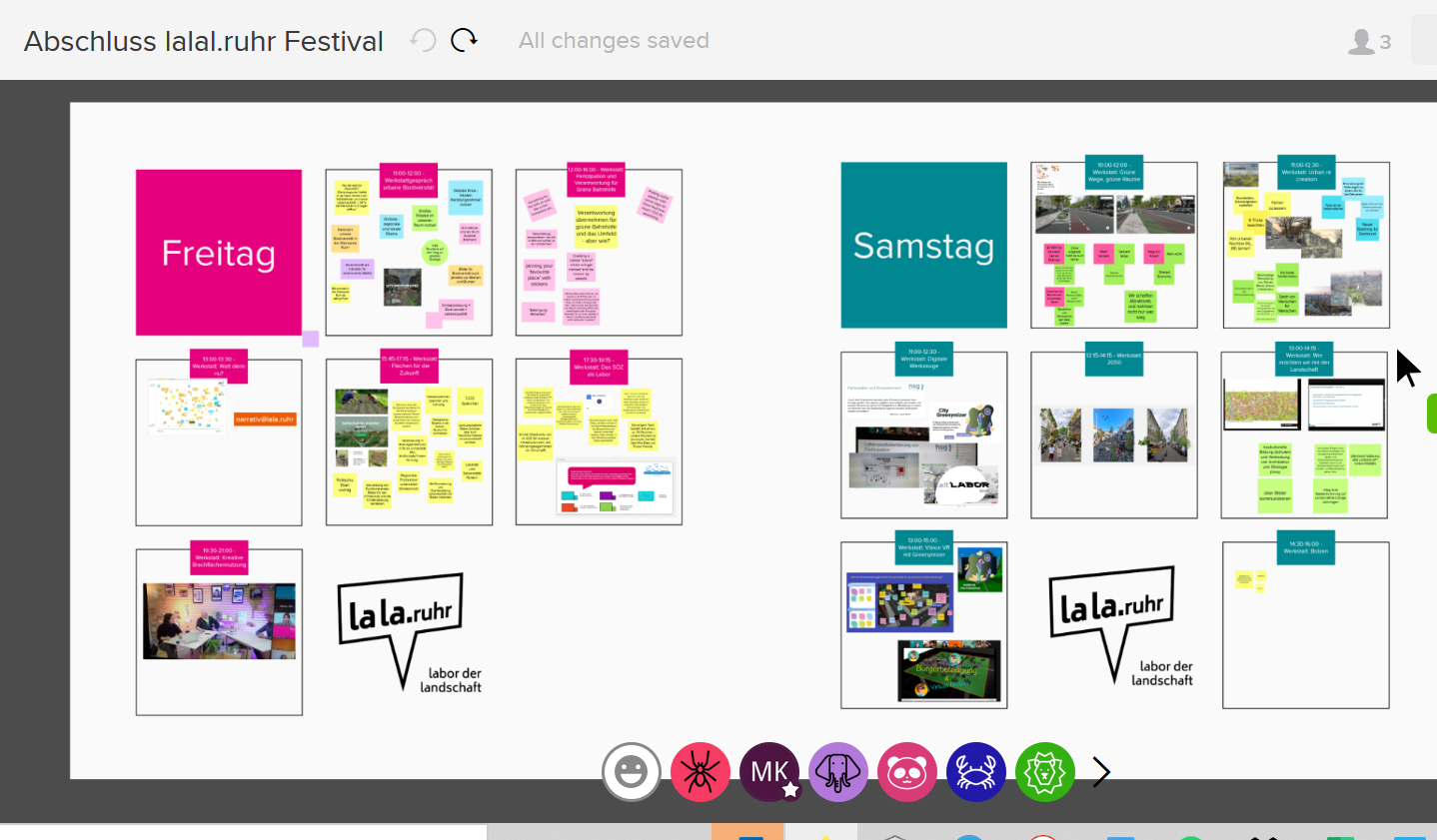The image size is (1437, 840).
Task: Expand more participants with right chevron
Action: 1101,772
